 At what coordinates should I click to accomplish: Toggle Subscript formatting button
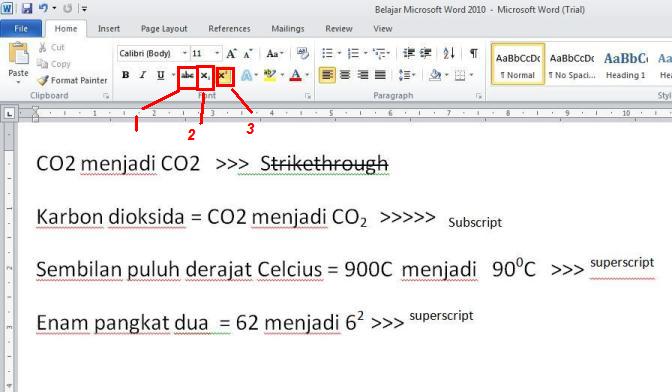coord(205,76)
